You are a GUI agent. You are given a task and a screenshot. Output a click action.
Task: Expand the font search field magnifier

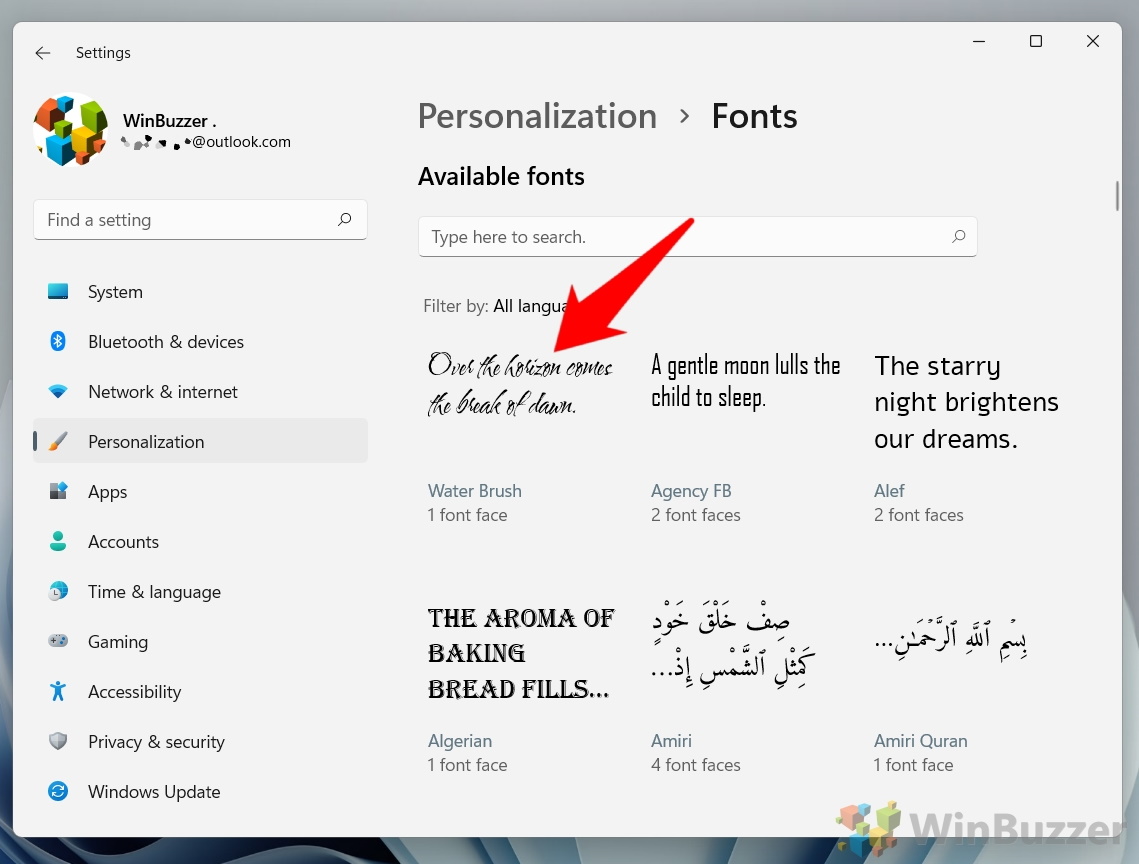point(958,237)
